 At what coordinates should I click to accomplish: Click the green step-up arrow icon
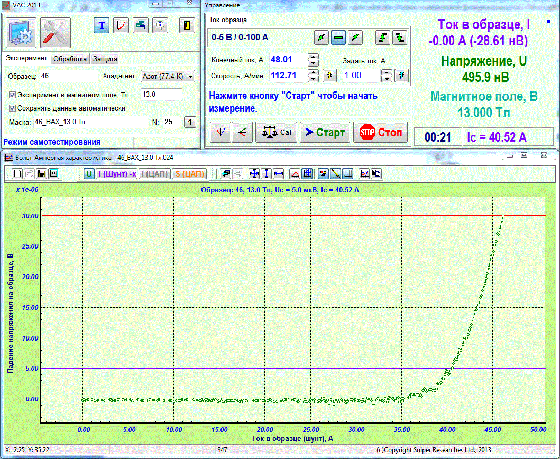382,38
